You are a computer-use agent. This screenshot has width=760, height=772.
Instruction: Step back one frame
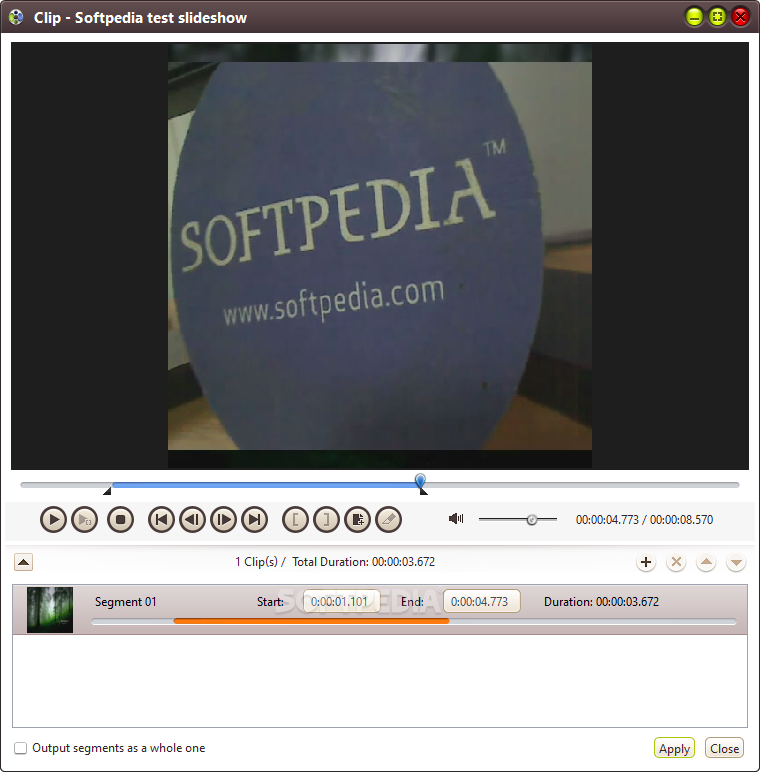coord(192,519)
